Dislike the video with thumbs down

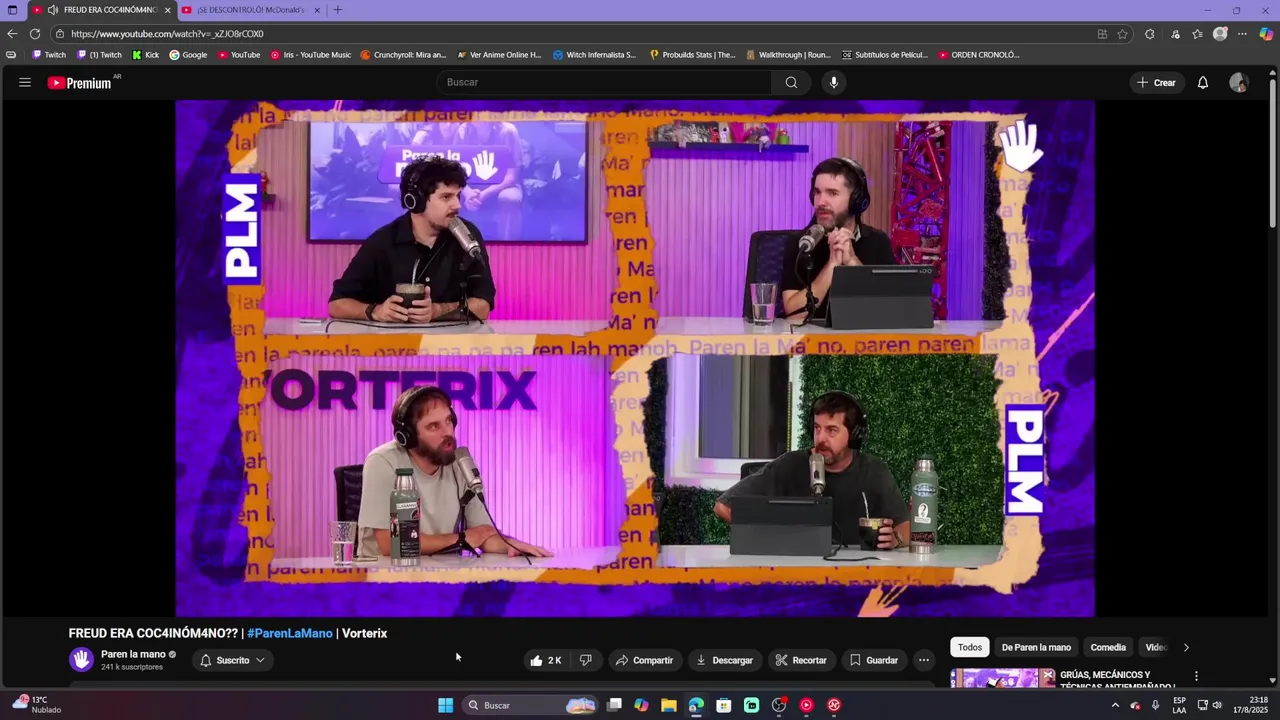pos(586,660)
